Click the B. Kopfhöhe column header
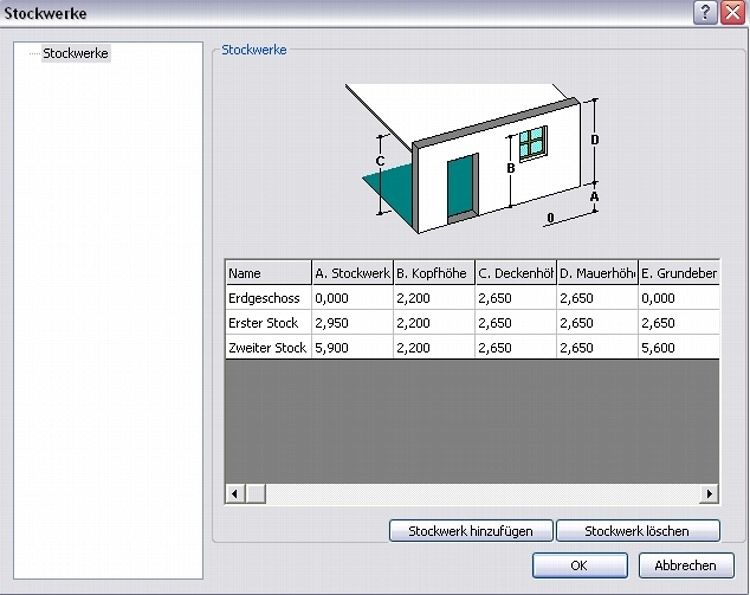This screenshot has width=750, height=595. pyautogui.click(x=433, y=273)
